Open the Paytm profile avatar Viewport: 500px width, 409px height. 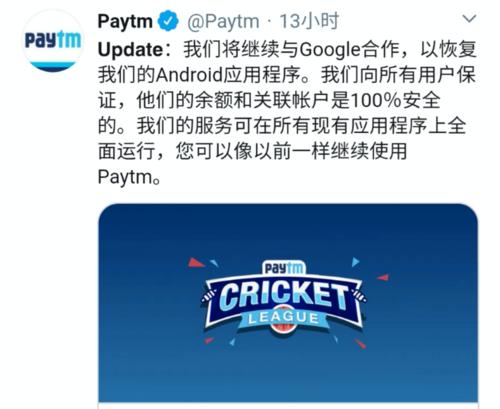point(53,41)
